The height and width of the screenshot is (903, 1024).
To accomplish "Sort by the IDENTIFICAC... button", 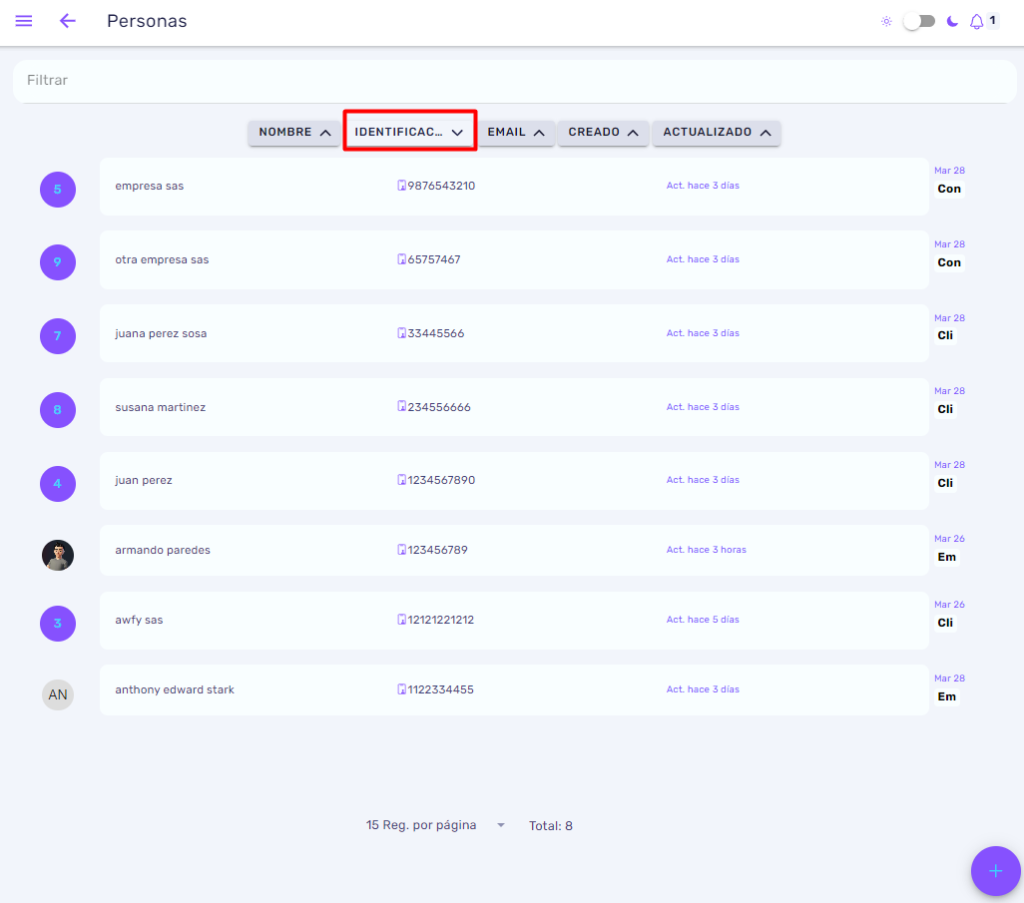I will coord(409,133).
